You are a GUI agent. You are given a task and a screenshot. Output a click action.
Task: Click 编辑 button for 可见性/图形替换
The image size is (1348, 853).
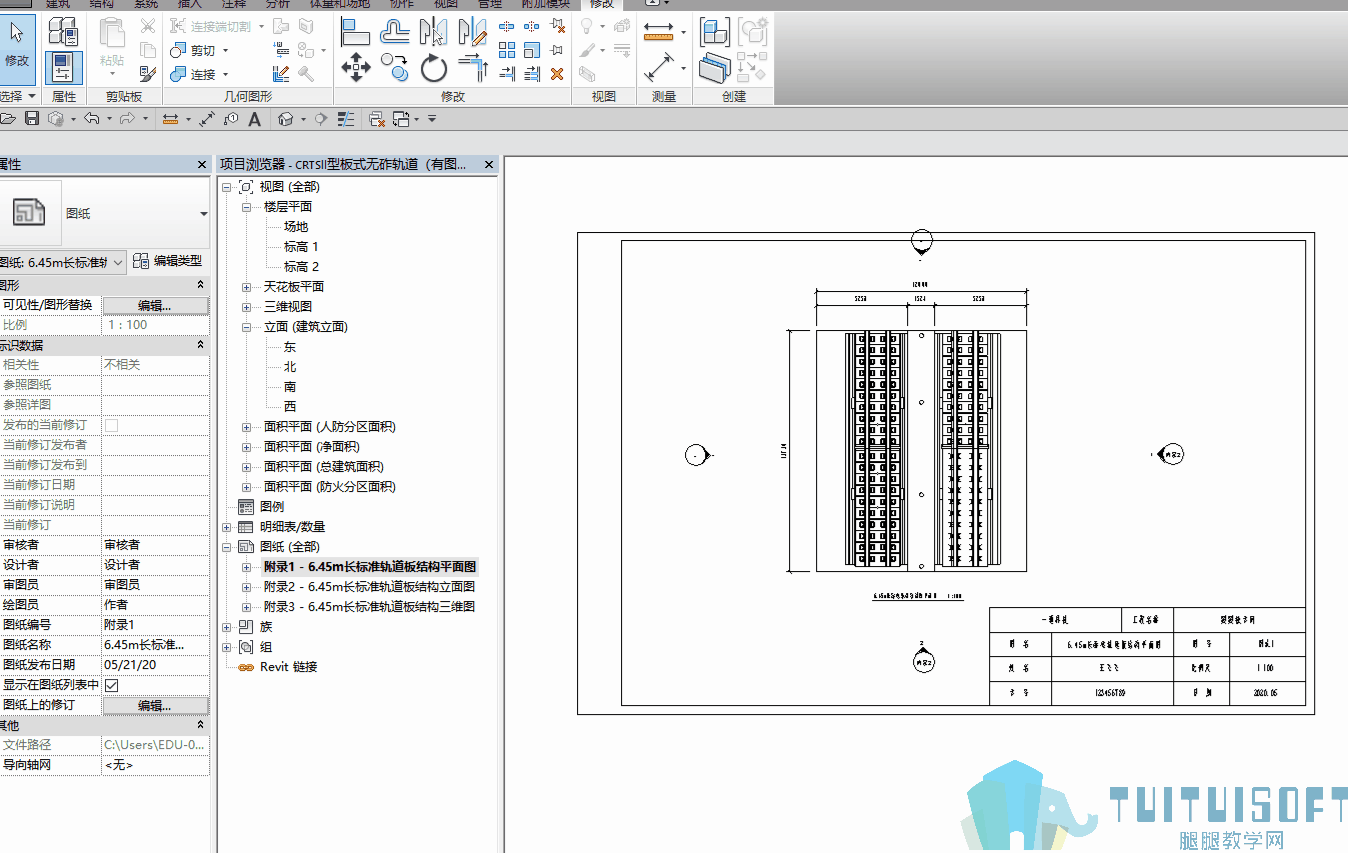155,305
